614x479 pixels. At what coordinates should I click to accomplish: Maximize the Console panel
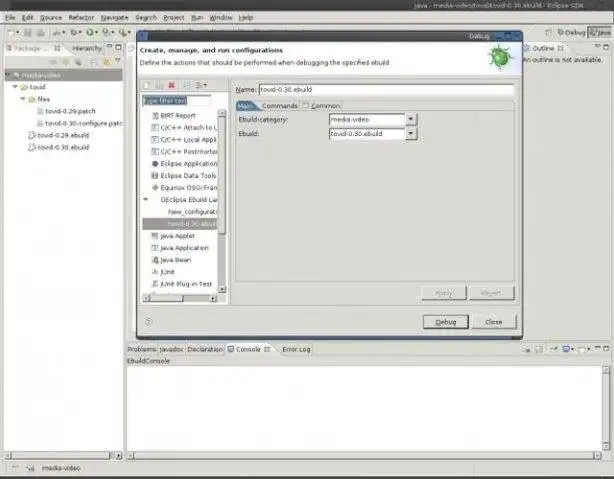tap(606, 348)
